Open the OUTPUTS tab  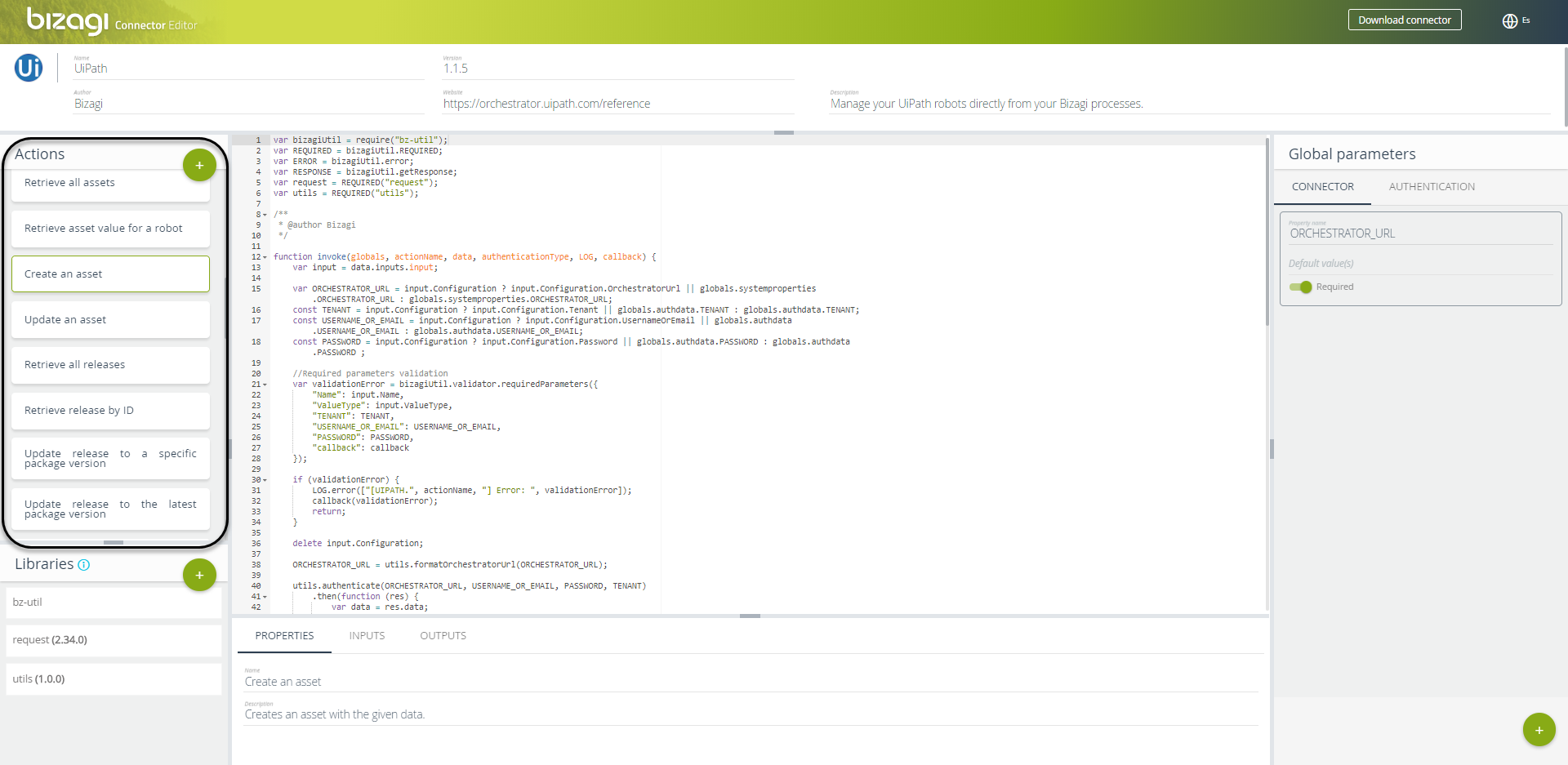(443, 636)
